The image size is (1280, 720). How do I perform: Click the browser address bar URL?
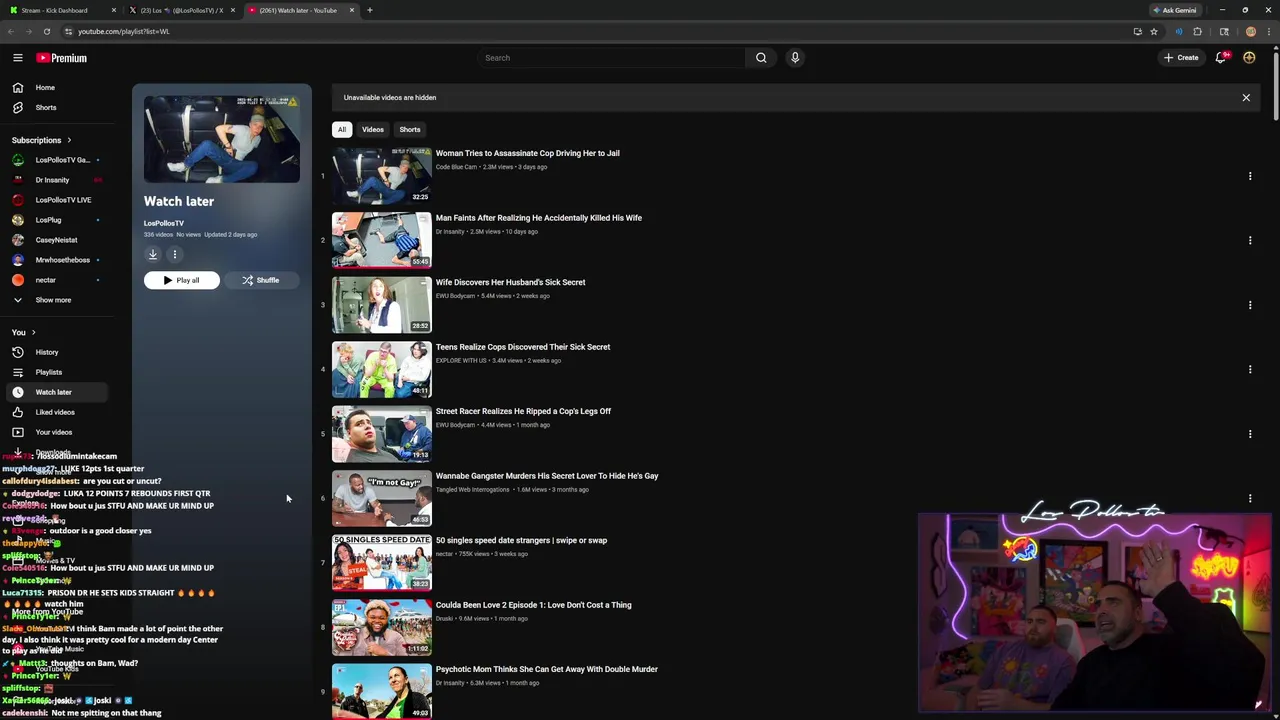[x=124, y=31]
